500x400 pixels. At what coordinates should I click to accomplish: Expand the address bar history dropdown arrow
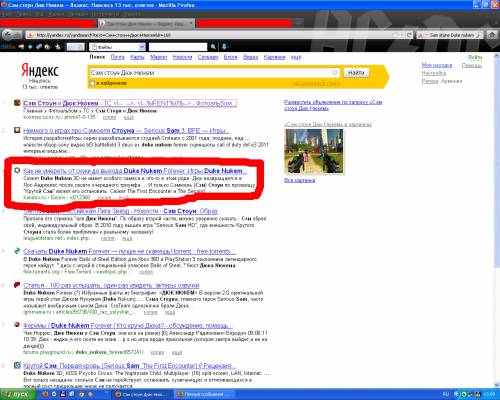[402, 35]
